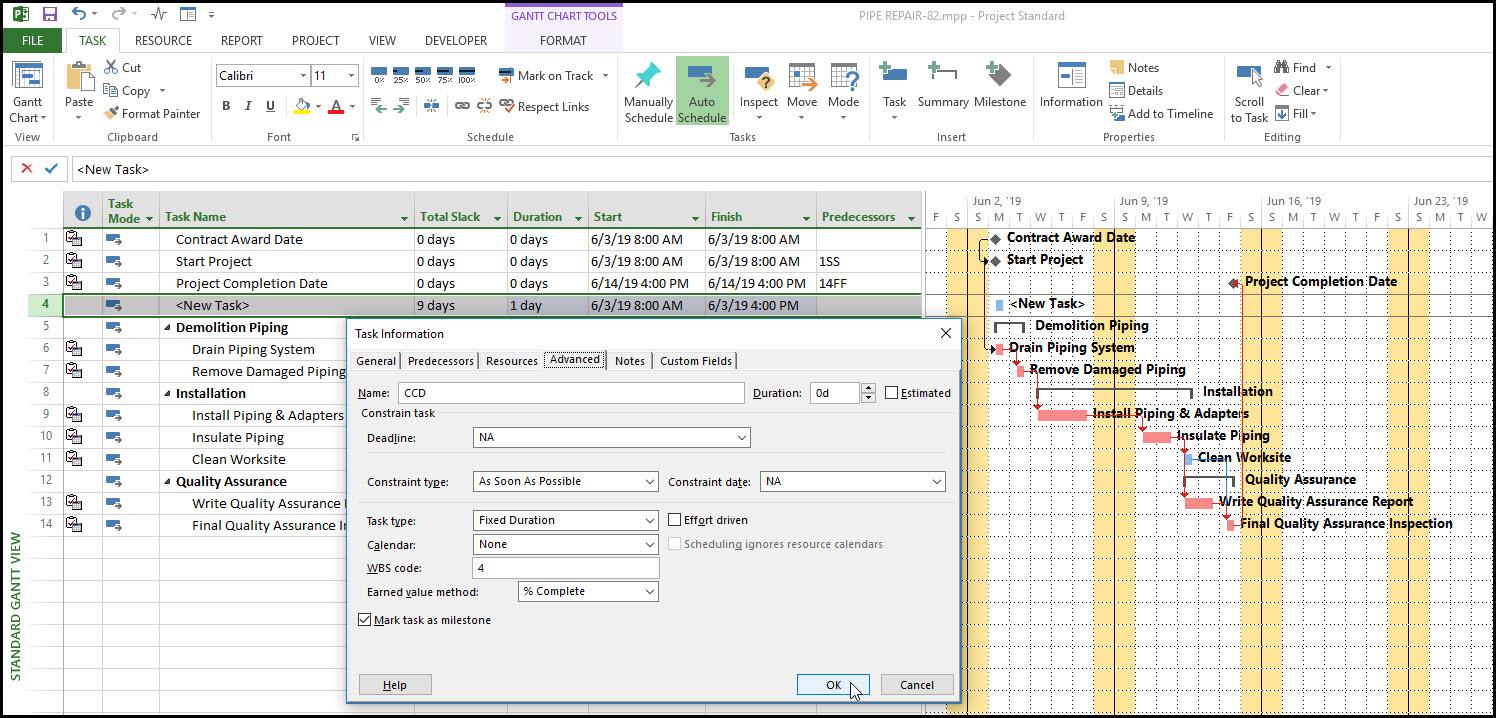The height and width of the screenshot is (718, 1496).
Task: Enable the Effort driven checkbox
Action: tap(675, 520)
